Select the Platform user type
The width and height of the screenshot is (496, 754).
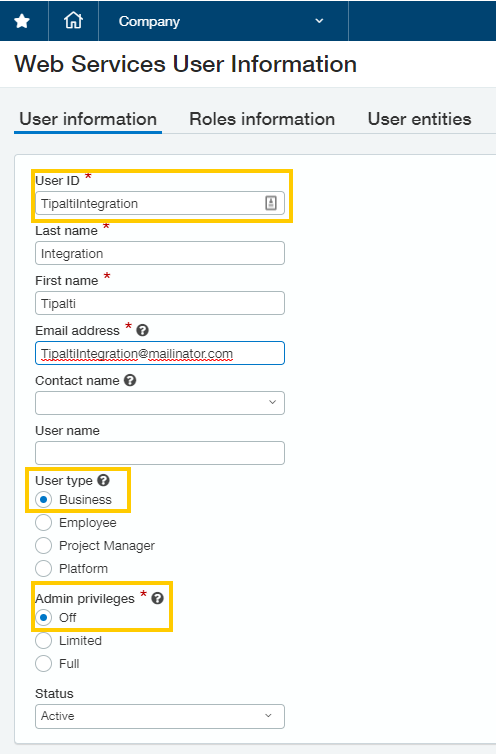click(43, 569)
